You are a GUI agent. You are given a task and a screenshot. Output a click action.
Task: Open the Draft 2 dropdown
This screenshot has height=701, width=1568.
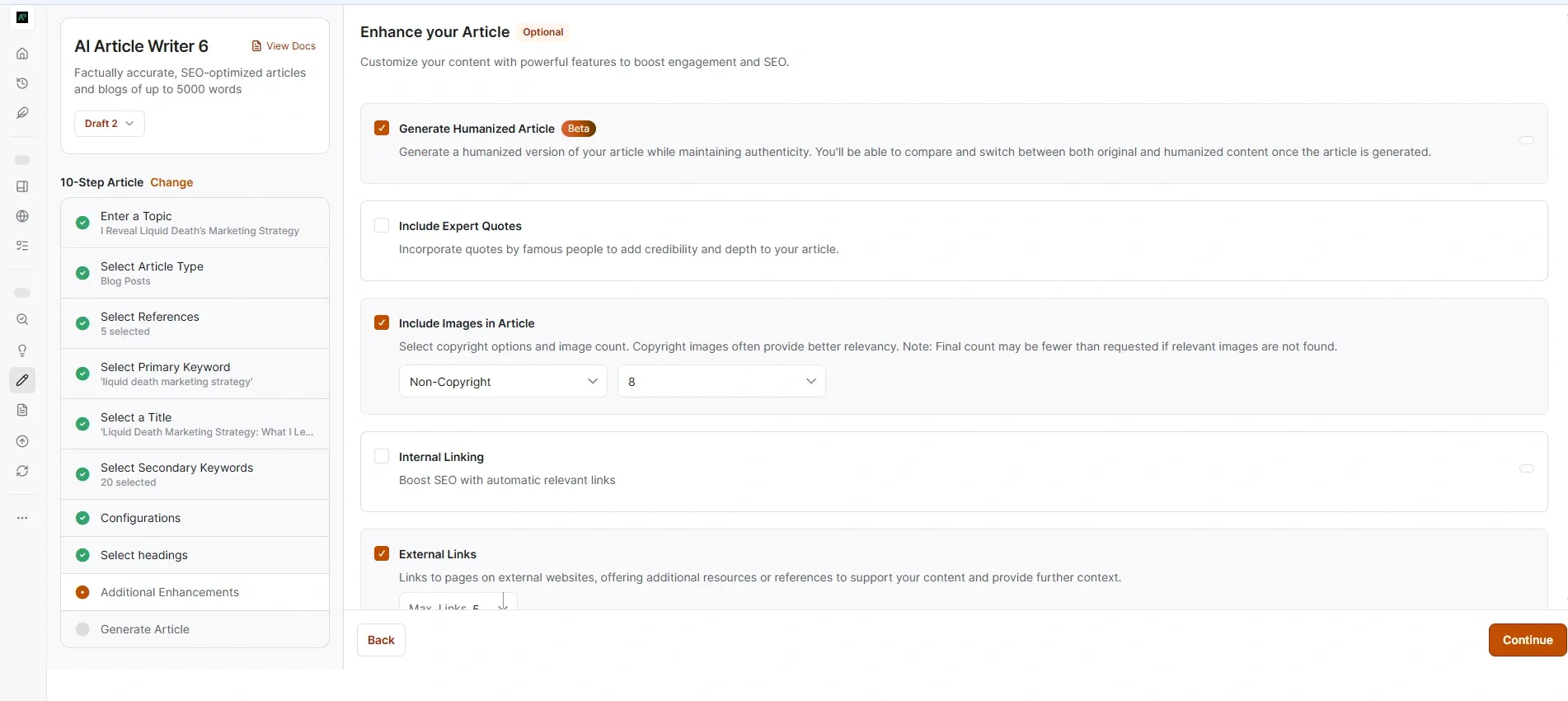[x=110, y=124]
